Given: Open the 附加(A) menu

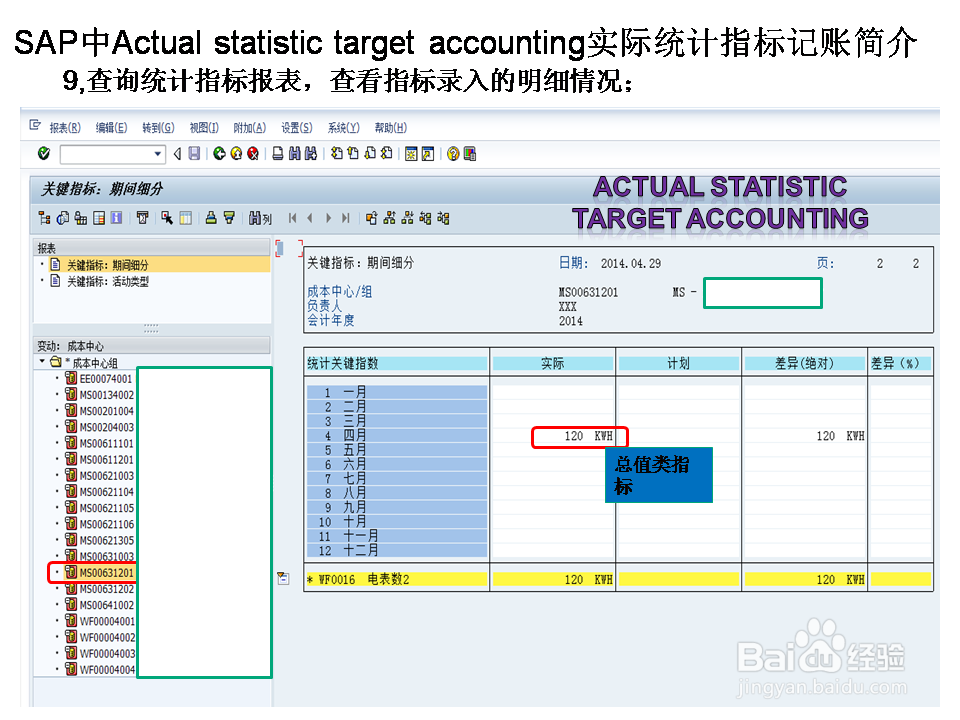Looking at the screenshot, I should (250, 127).
